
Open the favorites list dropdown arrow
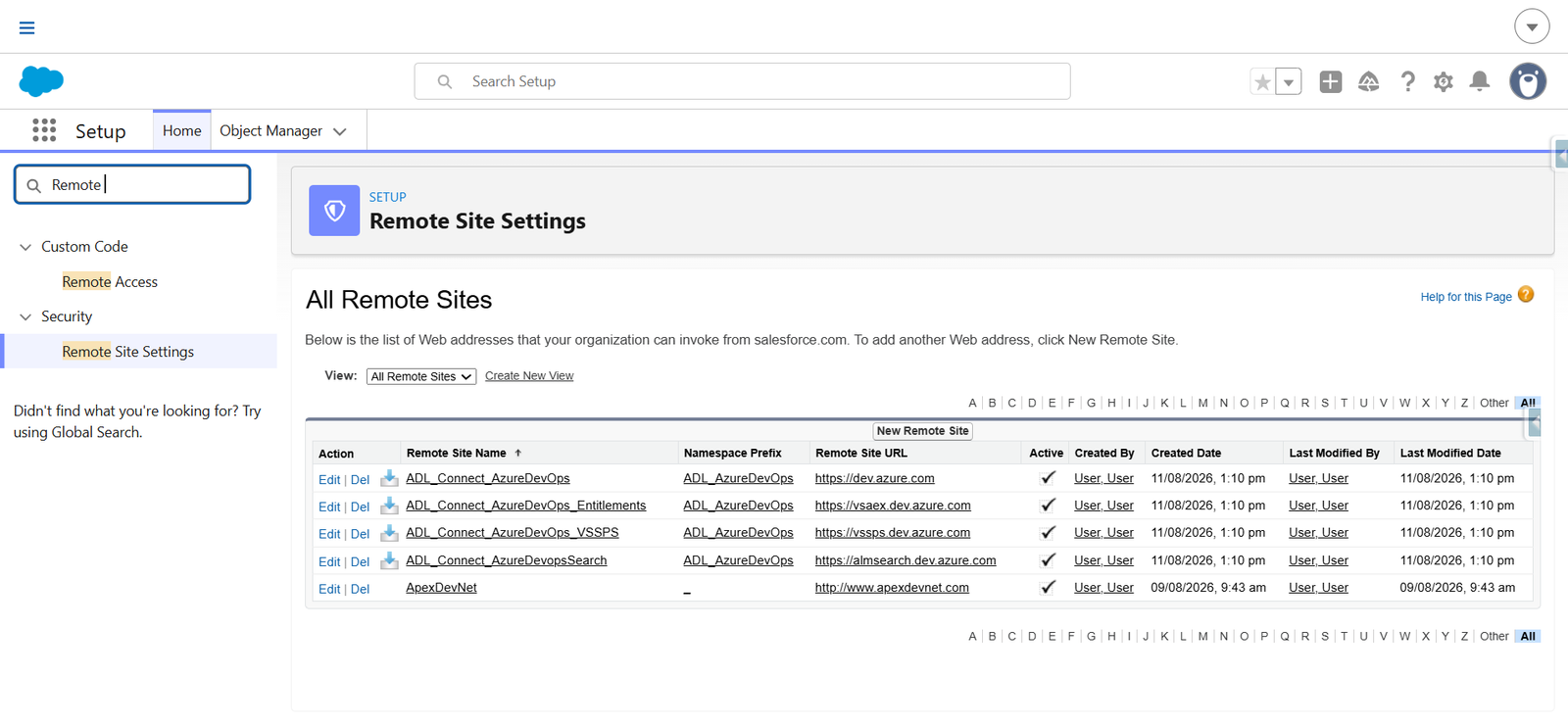tap(1289, 82)
